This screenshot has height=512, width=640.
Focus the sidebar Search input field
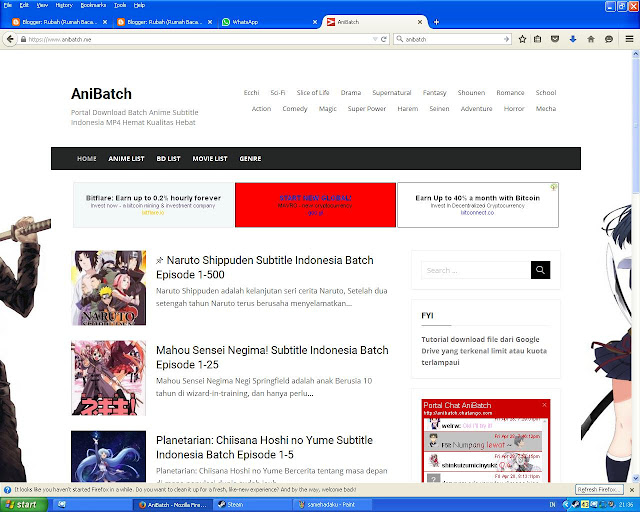coord(476,270)
